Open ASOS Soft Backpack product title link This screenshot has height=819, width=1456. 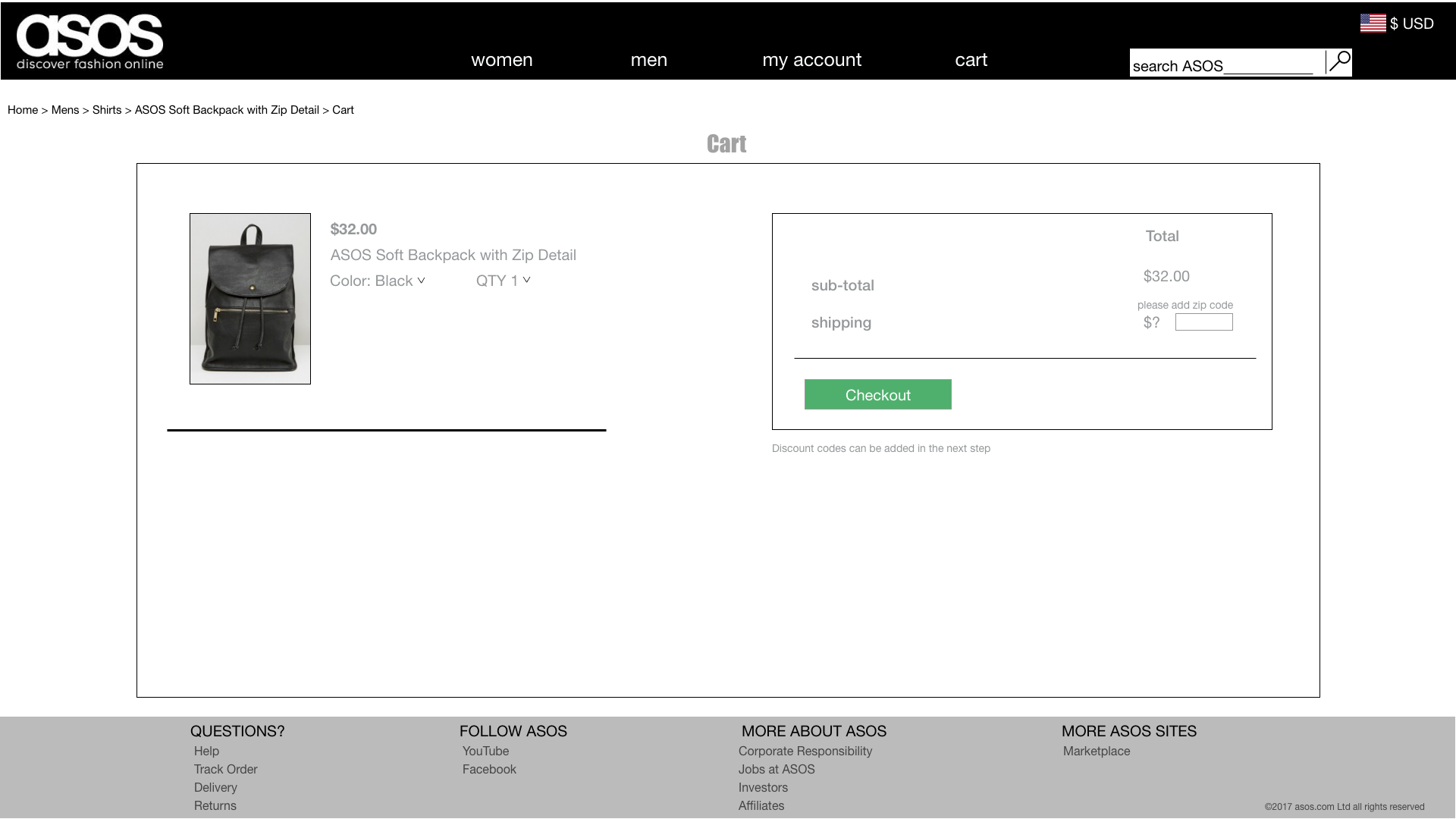(x=453, y=255)
